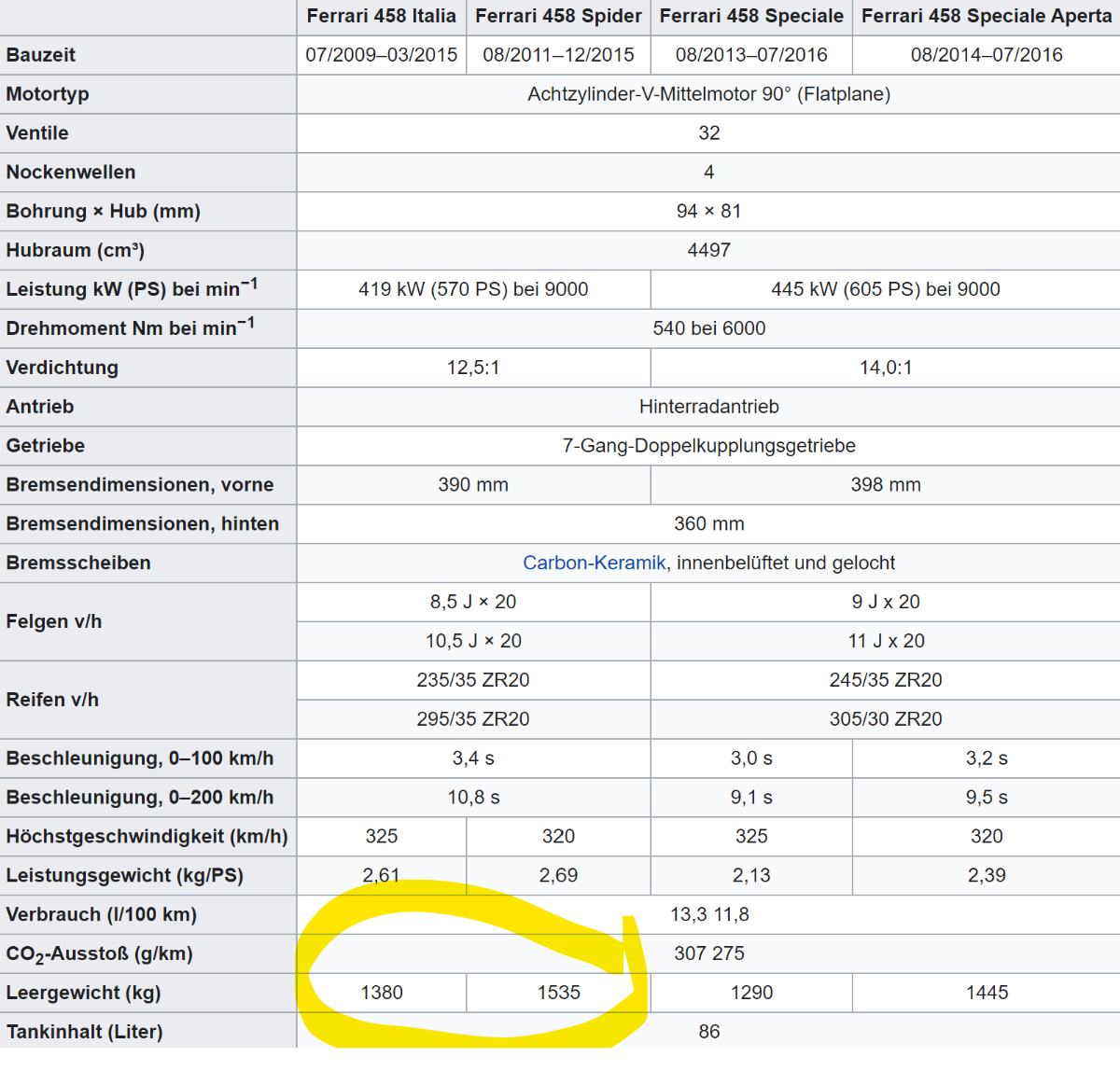Select the Leergewicht value 1535
The height and width of the screenshot is (1071, 1120).
(x=558, y=993)
